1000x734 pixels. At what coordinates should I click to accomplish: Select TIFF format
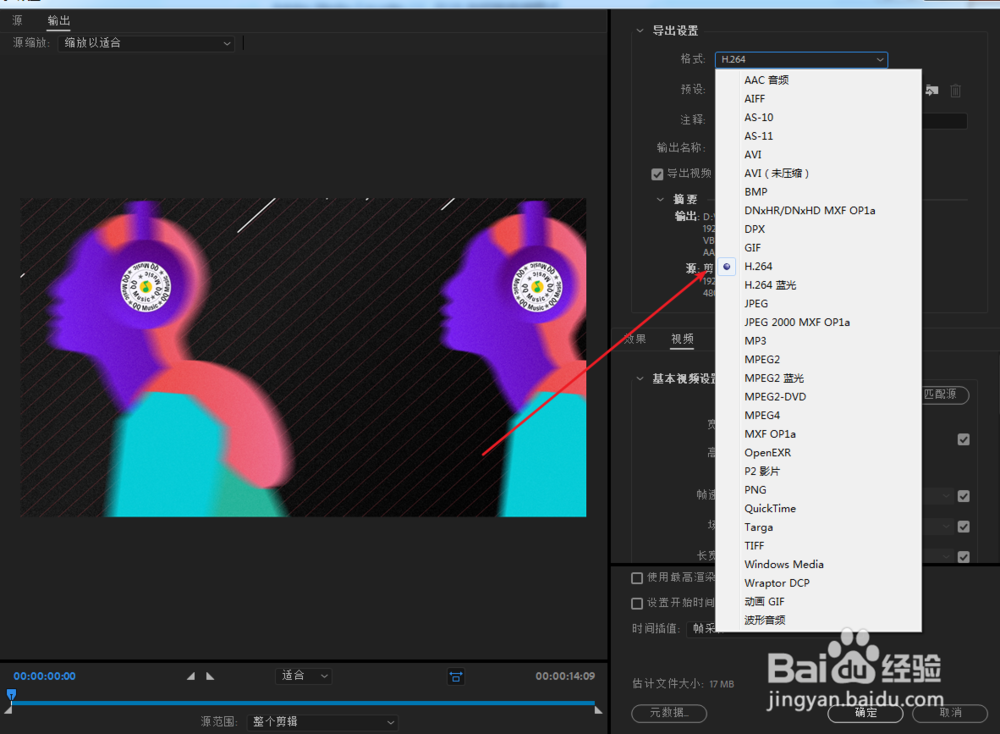click(818, 546)
